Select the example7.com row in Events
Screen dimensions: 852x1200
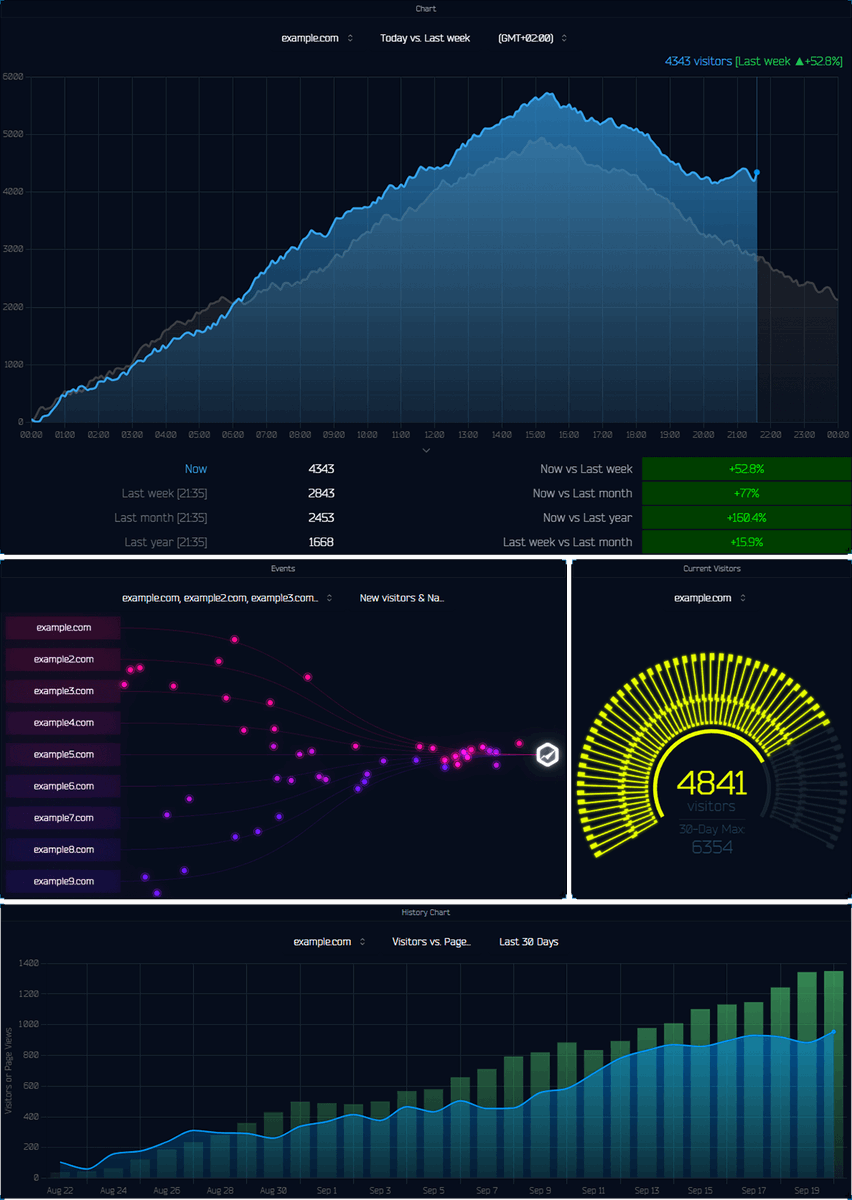tap(63, 818)
